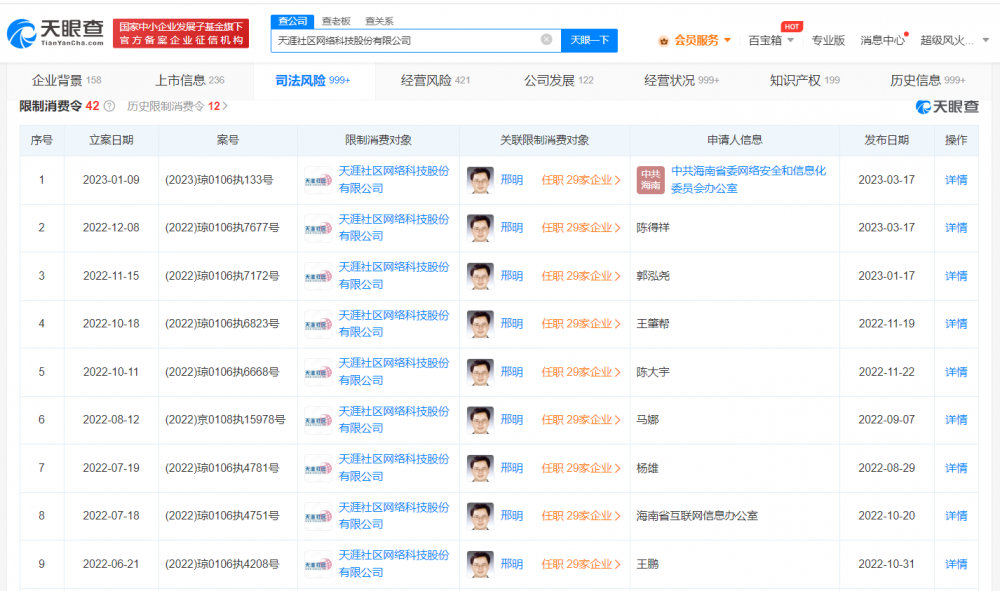Open the 司法风险 999+ tab
Image resolution: width=1000 pixels, height=591 pixels.
point(312,80)
